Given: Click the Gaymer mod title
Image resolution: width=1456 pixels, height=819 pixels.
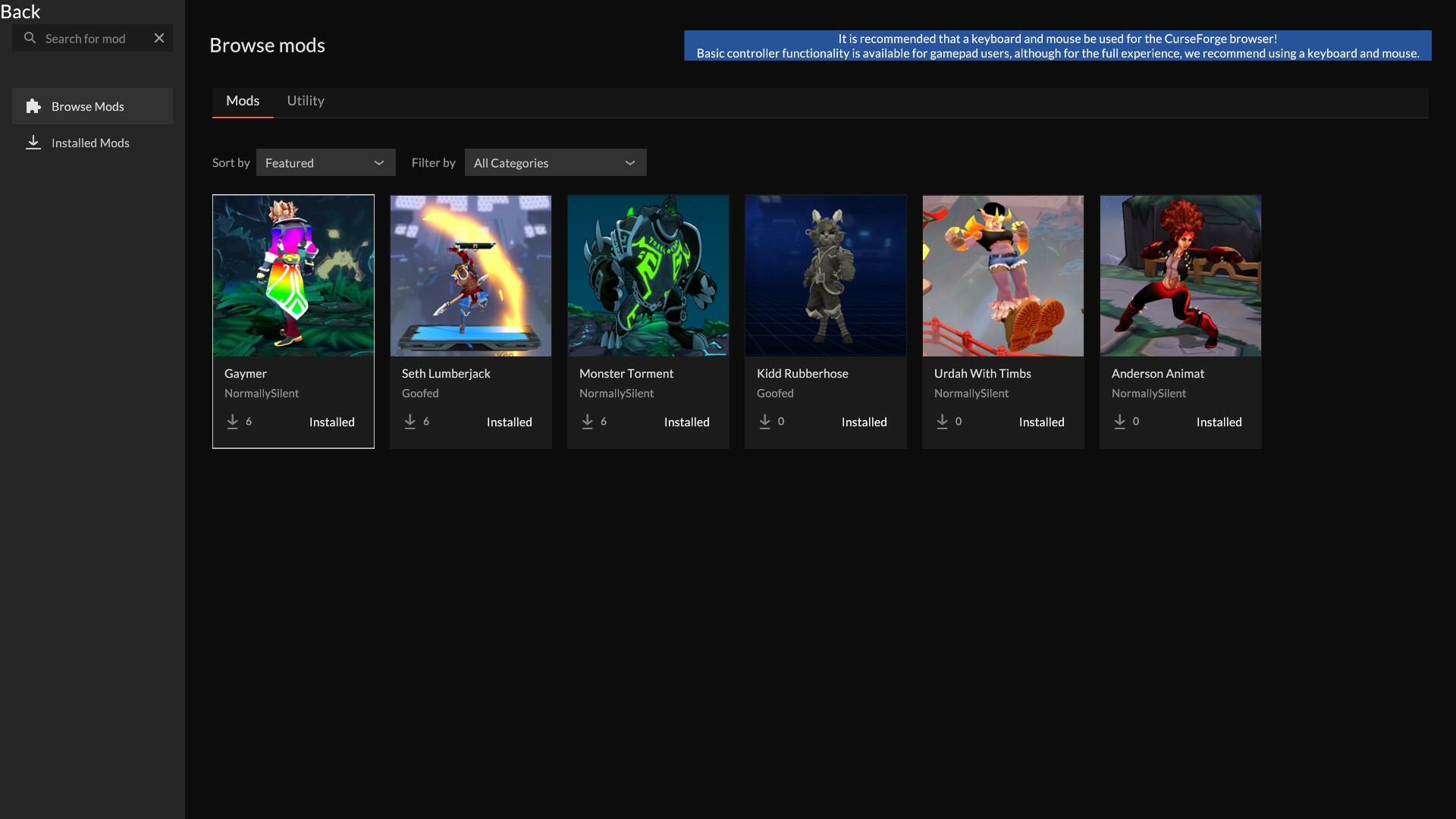Looking at the screenshot, I should point(246,374).
